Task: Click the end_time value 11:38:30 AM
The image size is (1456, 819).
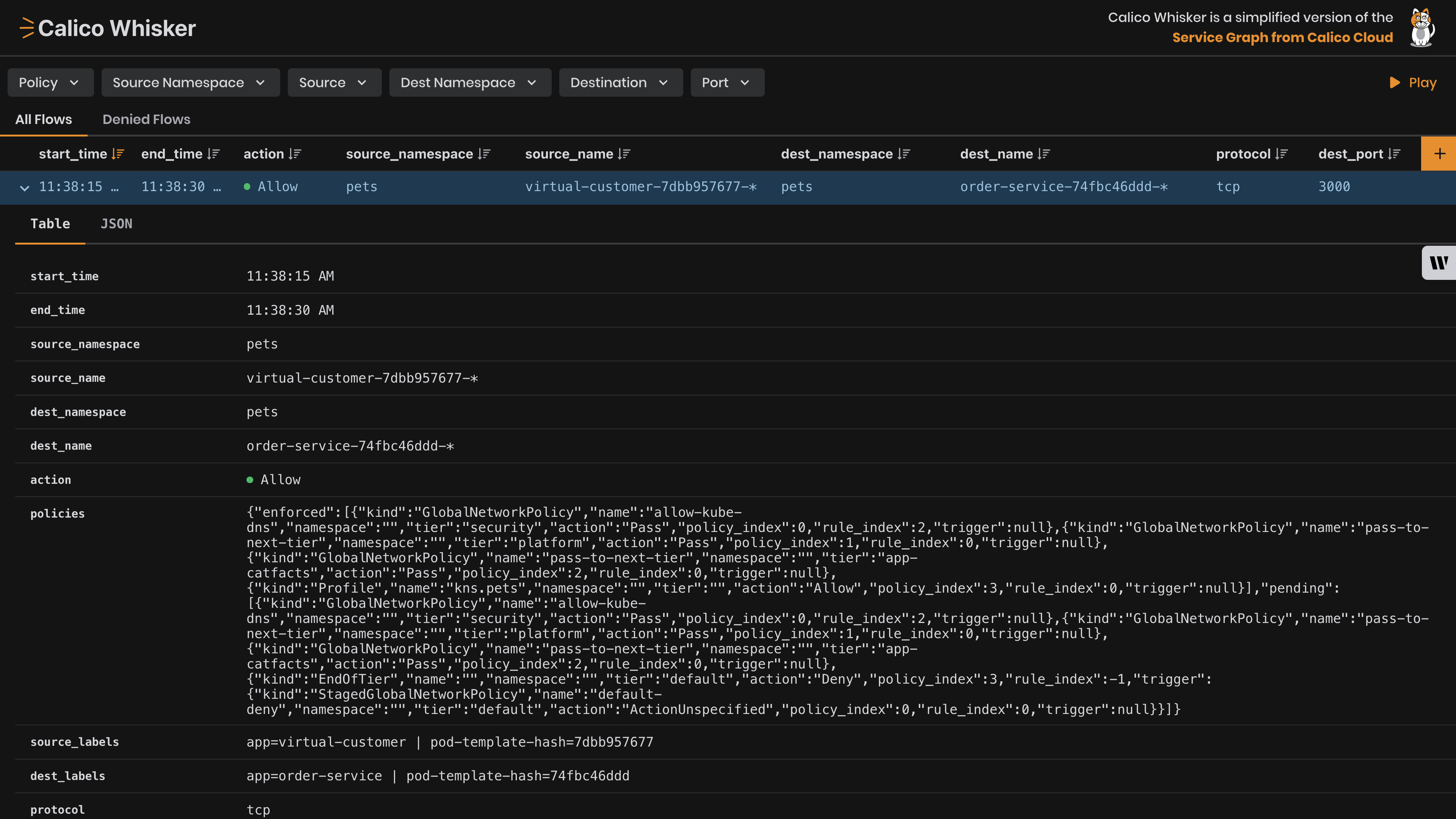Action: pyautogui.click(x=290, y=310)
